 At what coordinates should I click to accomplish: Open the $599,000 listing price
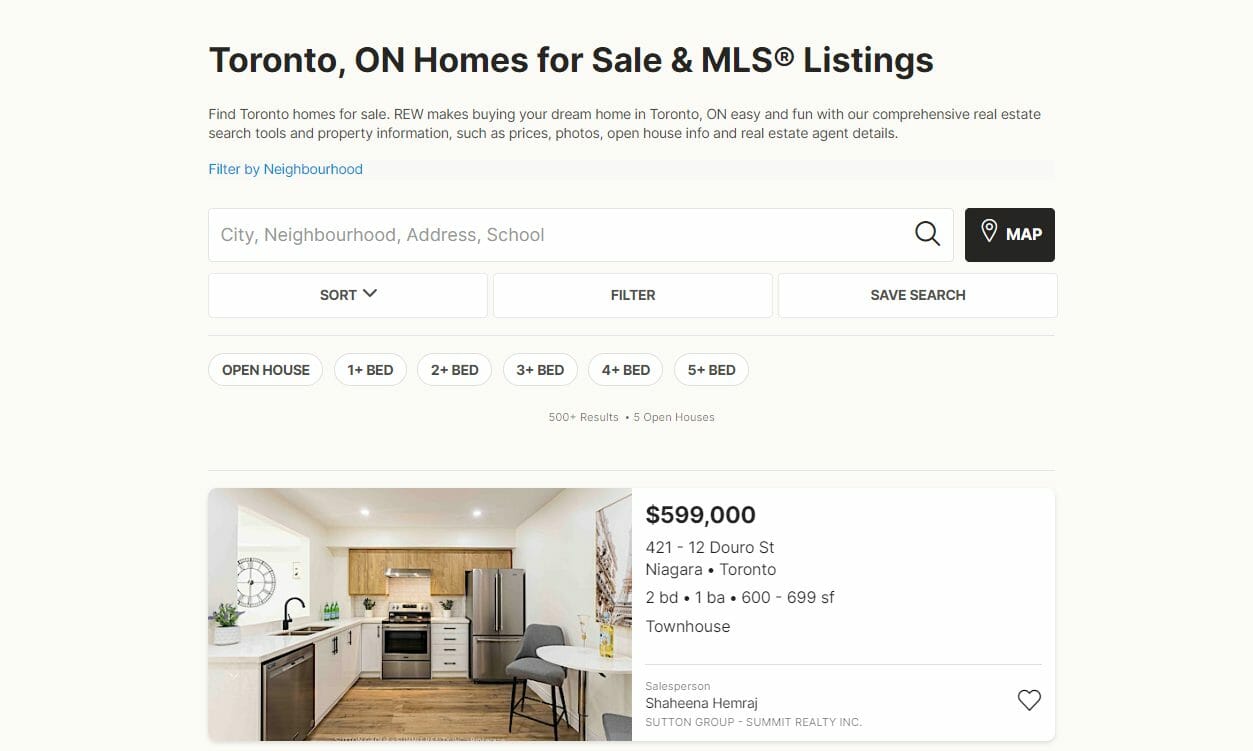(700, 515)
